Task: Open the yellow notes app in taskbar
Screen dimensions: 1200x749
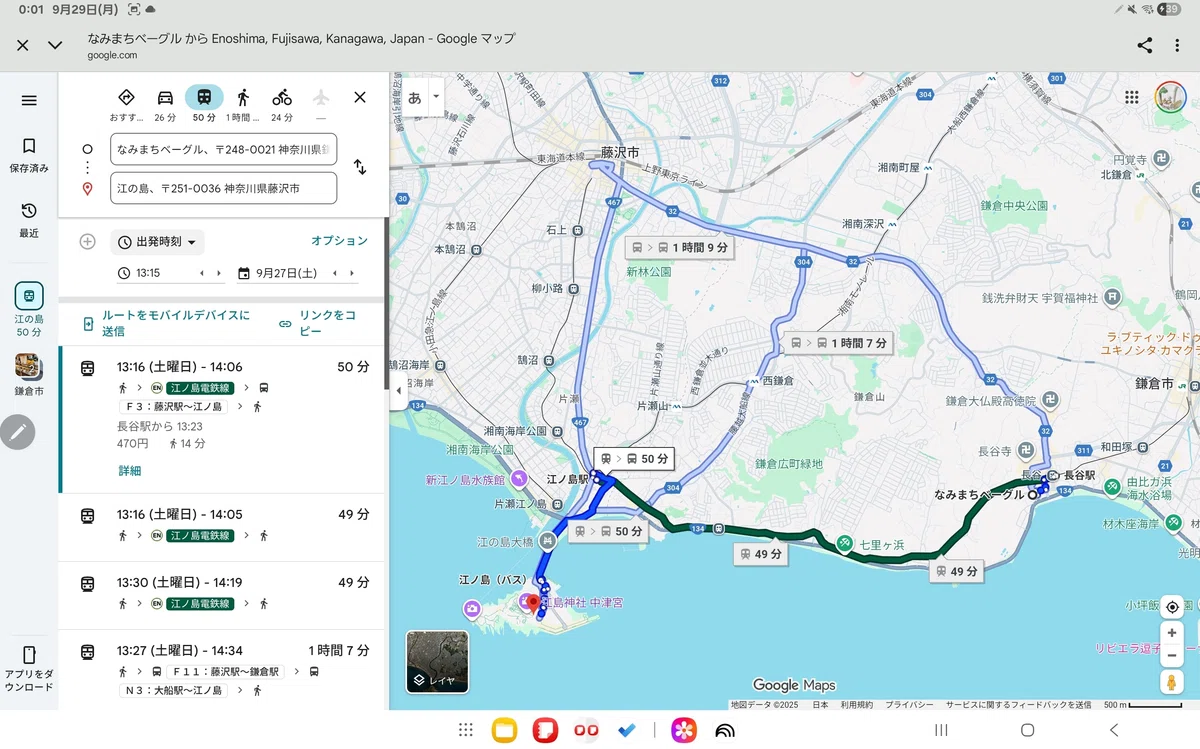Action: click(x=504, y=730)
